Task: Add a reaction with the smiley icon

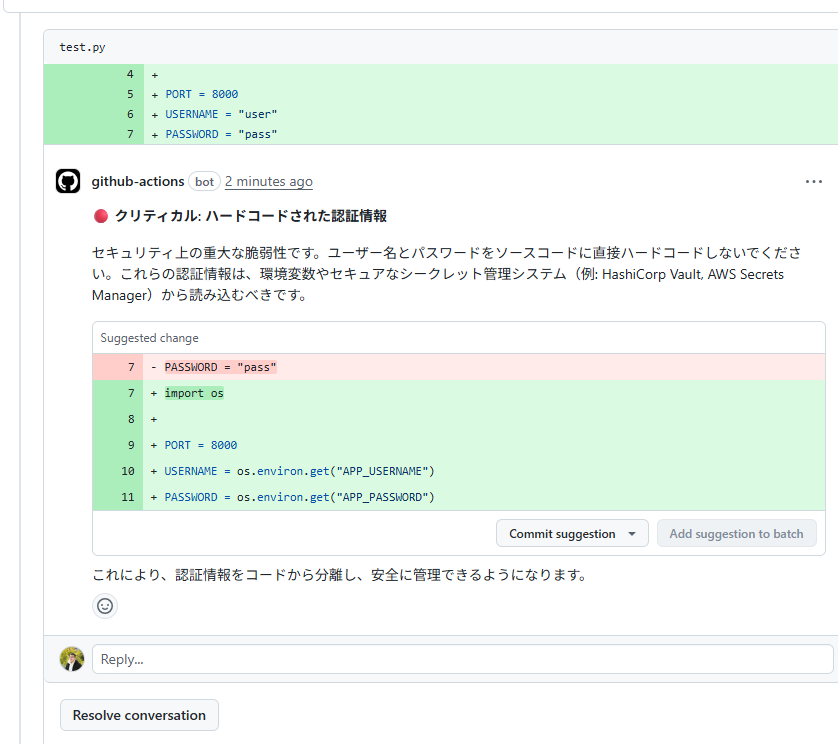Action: [105, 606]
